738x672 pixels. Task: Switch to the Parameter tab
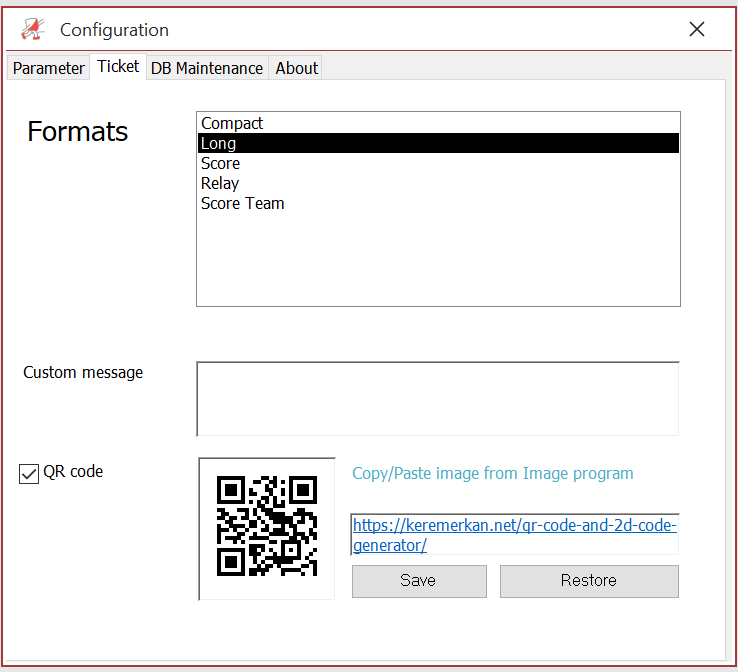(x=48, y=68)
